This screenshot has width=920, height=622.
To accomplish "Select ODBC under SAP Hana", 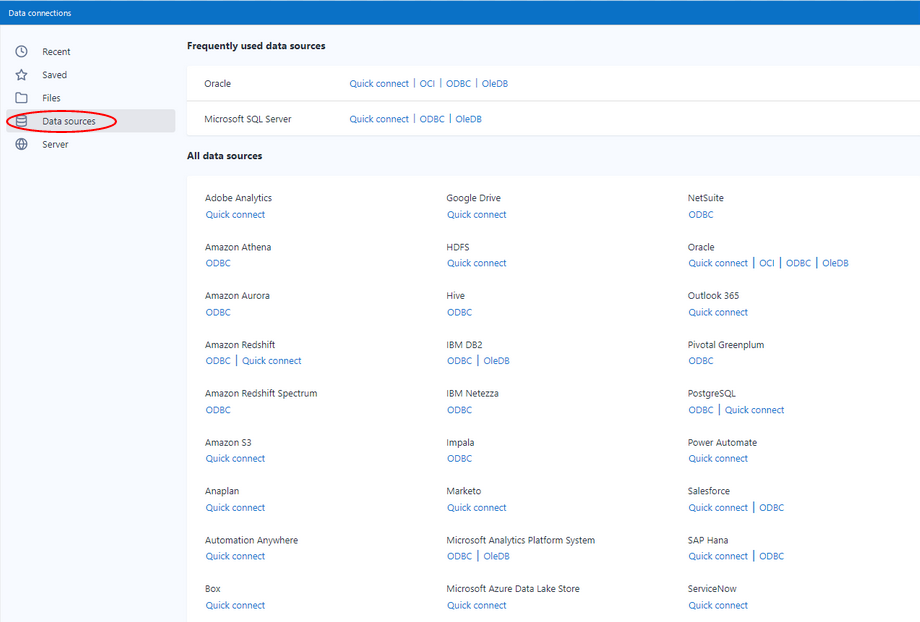I will click(772, 556).
